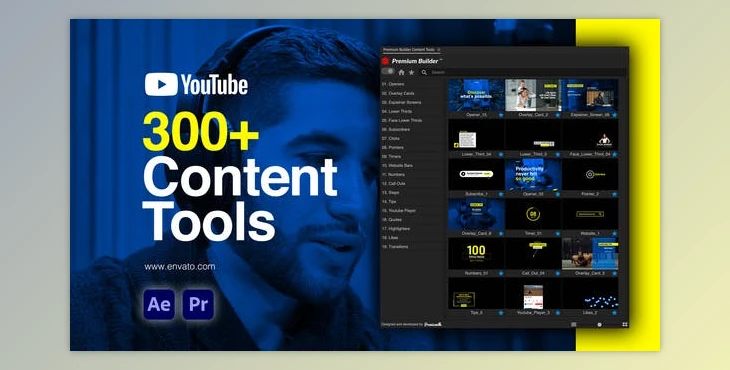Favorite the Call_Out_04 item star
The height and width of the screenshot is (370, 730).
point(558,273)
